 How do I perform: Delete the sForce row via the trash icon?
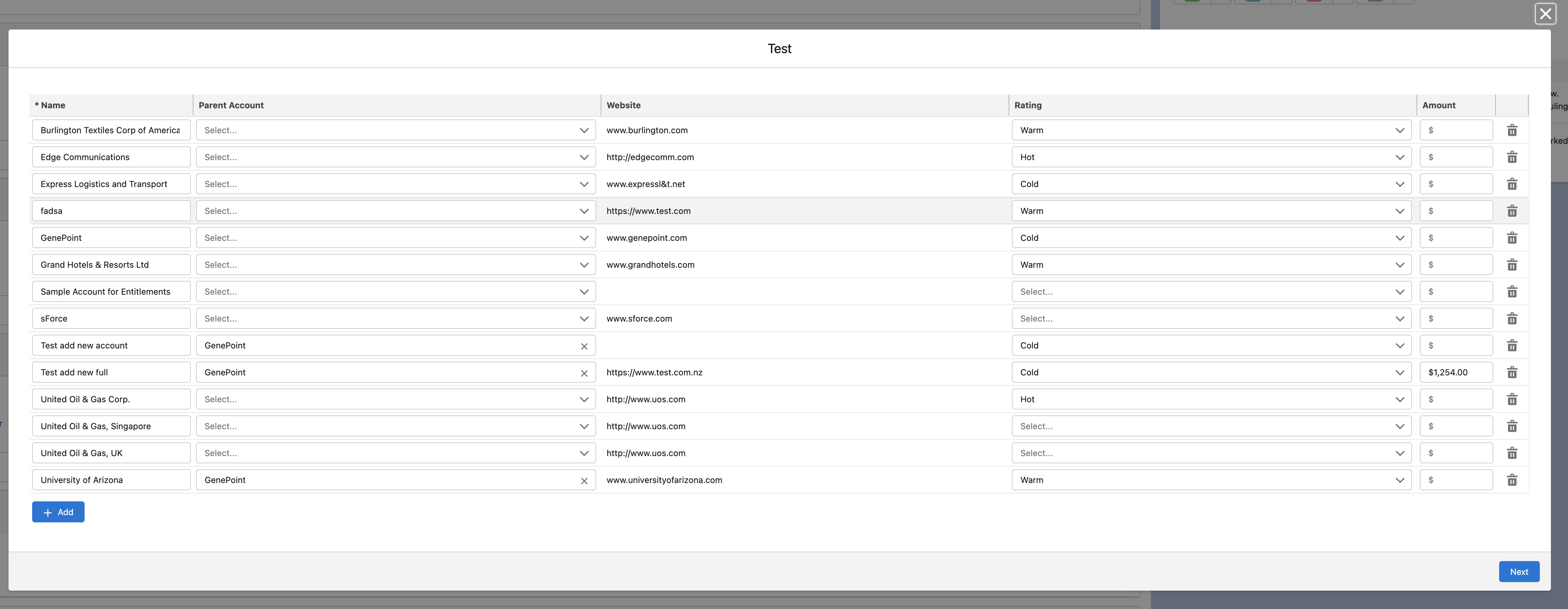pyautogui.click(x=1512, y=319)
